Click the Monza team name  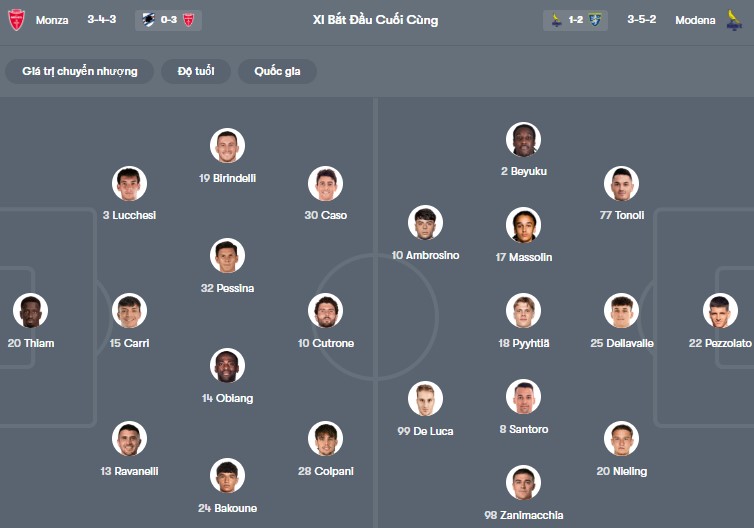(x=52, y=20)
